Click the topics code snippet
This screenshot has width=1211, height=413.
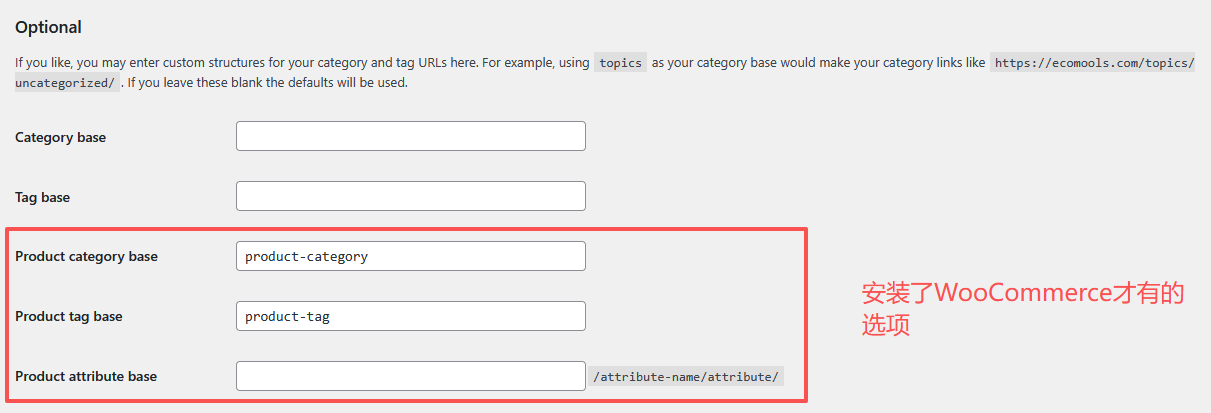click(x=620, y=62)
